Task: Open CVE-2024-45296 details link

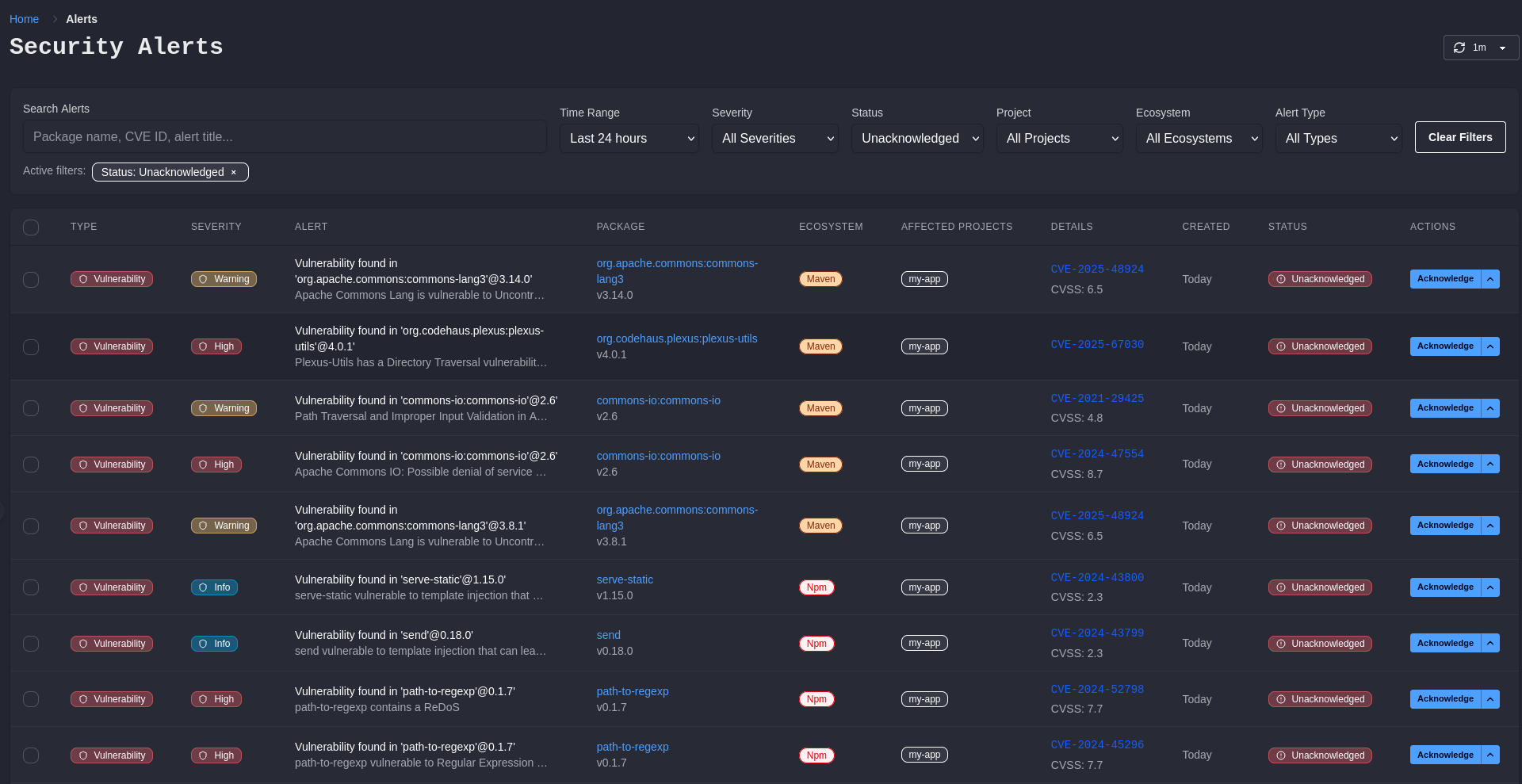Action: coord(1097,745)
